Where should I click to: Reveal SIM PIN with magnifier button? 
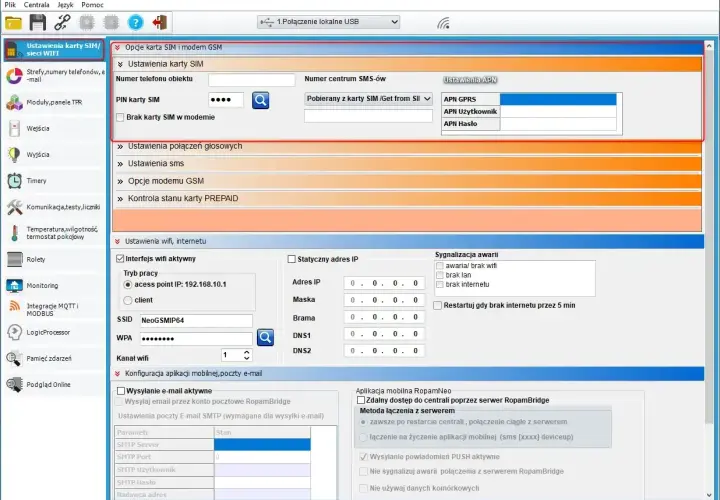(x=260, y=100)
